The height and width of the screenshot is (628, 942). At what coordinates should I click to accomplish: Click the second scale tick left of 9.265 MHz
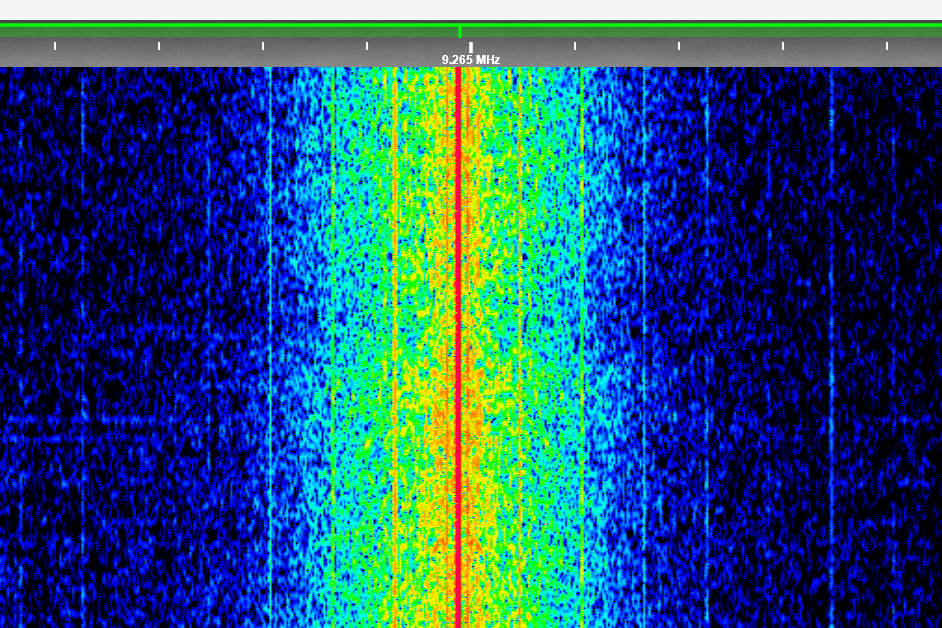tap(263, 45)
